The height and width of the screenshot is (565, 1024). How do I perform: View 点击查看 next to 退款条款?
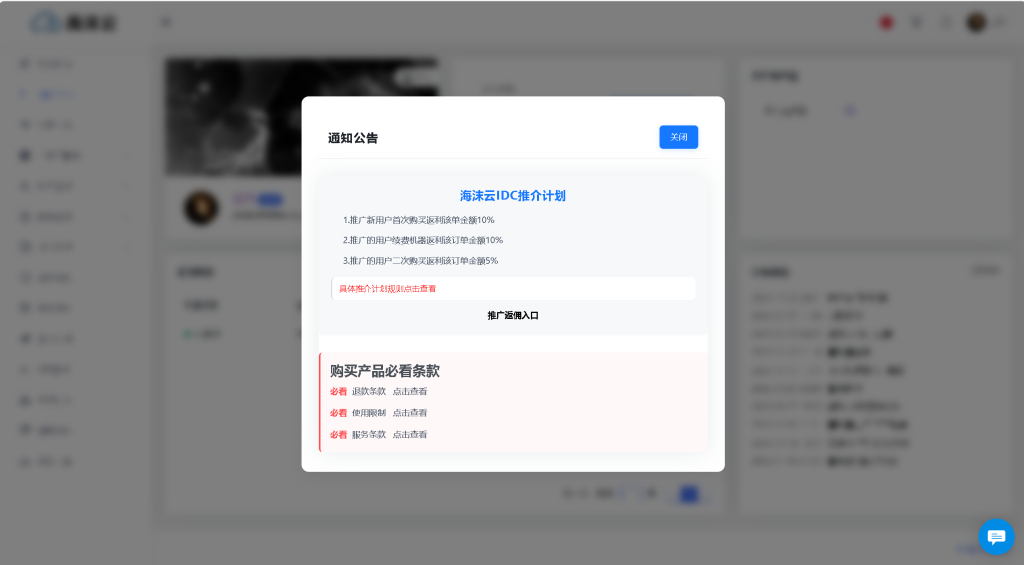click(409, 391)
